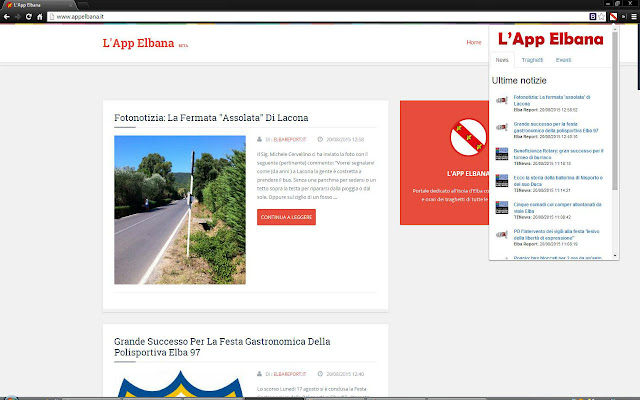Screen dimensions: 640x400
Task: Open the Polisportiva Elba 97 crest image
Action: click(x=180, y=384)
